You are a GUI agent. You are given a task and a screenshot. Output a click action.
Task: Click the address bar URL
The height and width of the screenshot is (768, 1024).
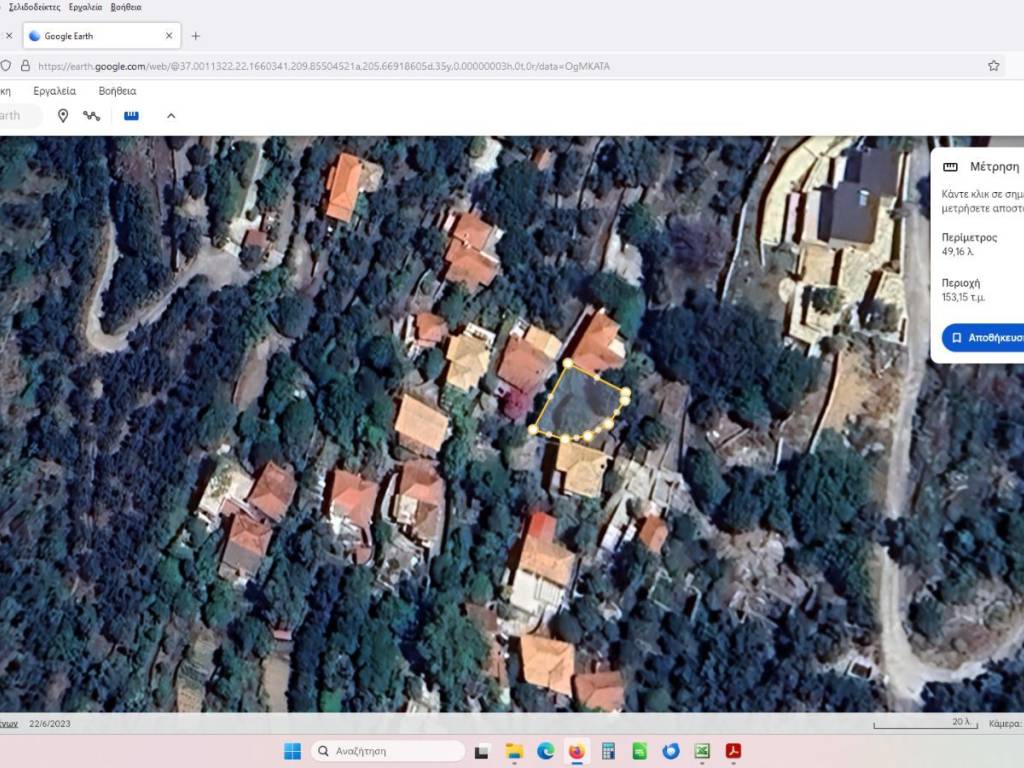pyautogui.click(x=320, y=66)
